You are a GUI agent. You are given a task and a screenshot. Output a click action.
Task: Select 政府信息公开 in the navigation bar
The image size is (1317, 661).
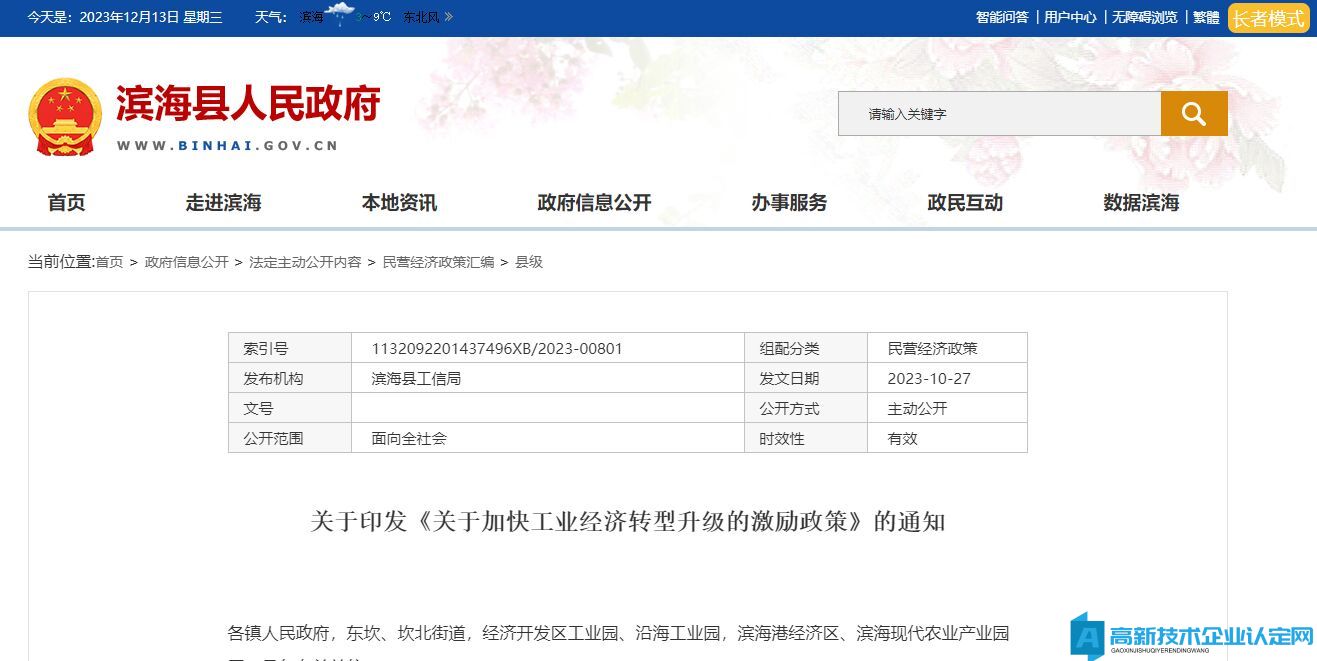(594, 203)
